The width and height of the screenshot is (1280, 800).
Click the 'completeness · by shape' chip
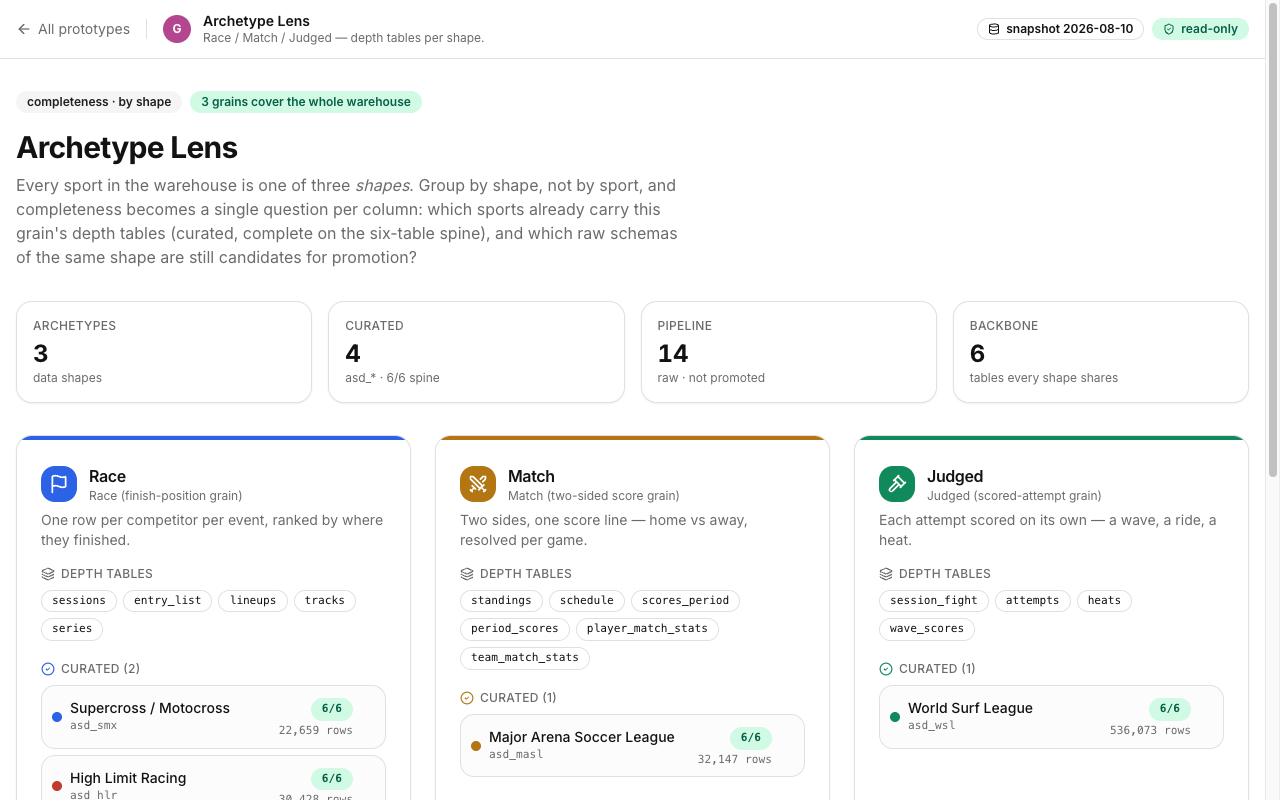99,102
